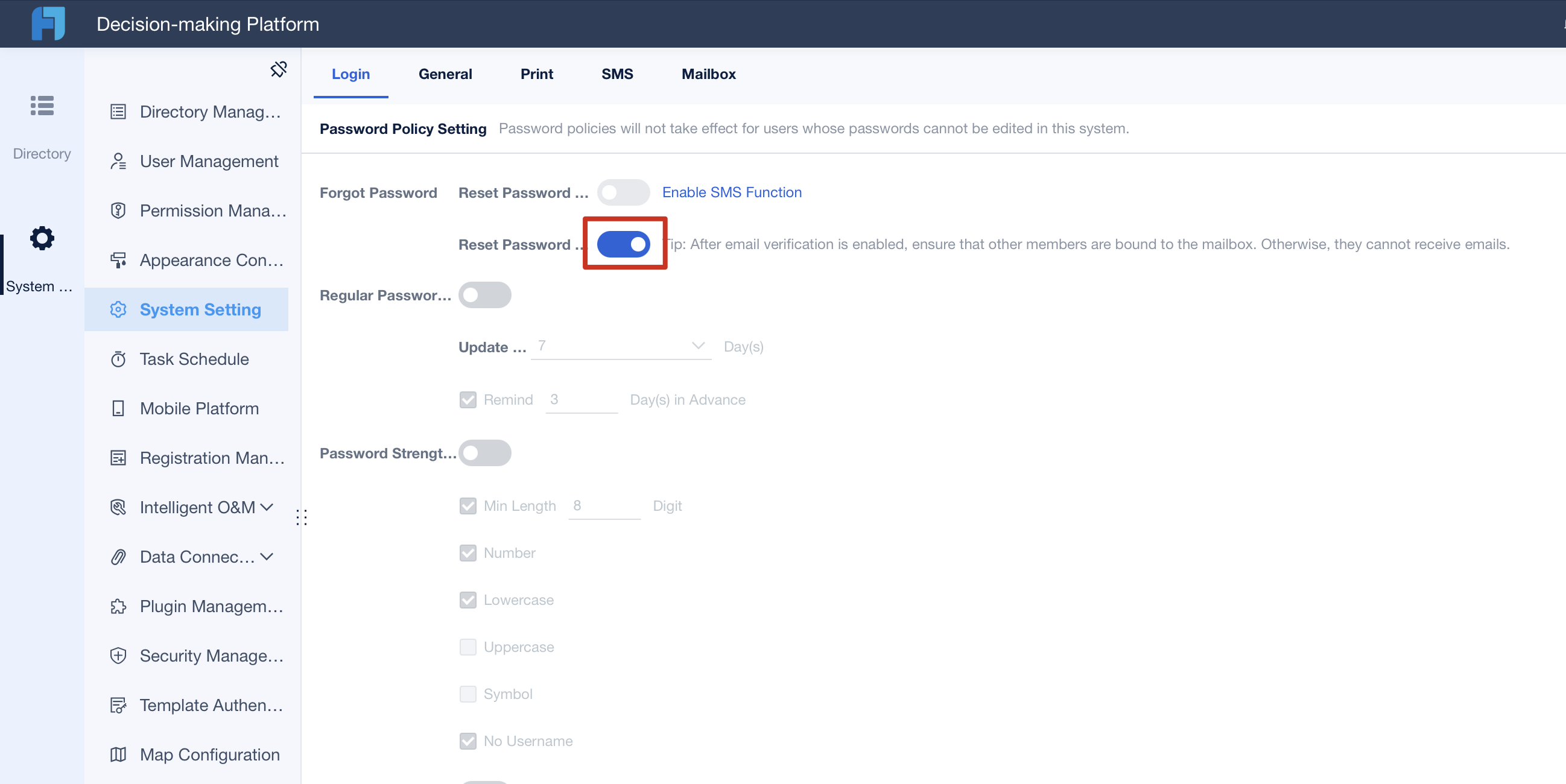1566x784 pixels.
Task: Click the Template Authentication icon
Action: (118, 705)
